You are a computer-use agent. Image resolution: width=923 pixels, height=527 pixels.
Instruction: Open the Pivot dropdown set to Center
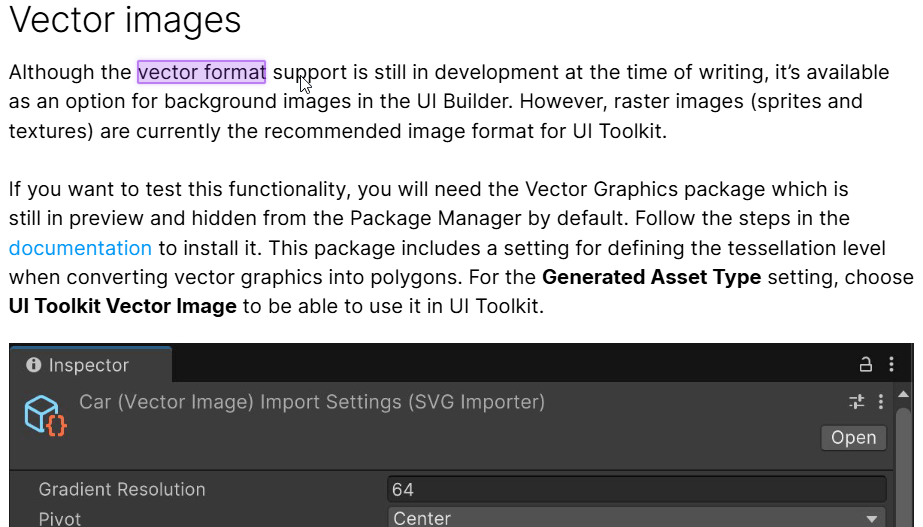point(636,518)
